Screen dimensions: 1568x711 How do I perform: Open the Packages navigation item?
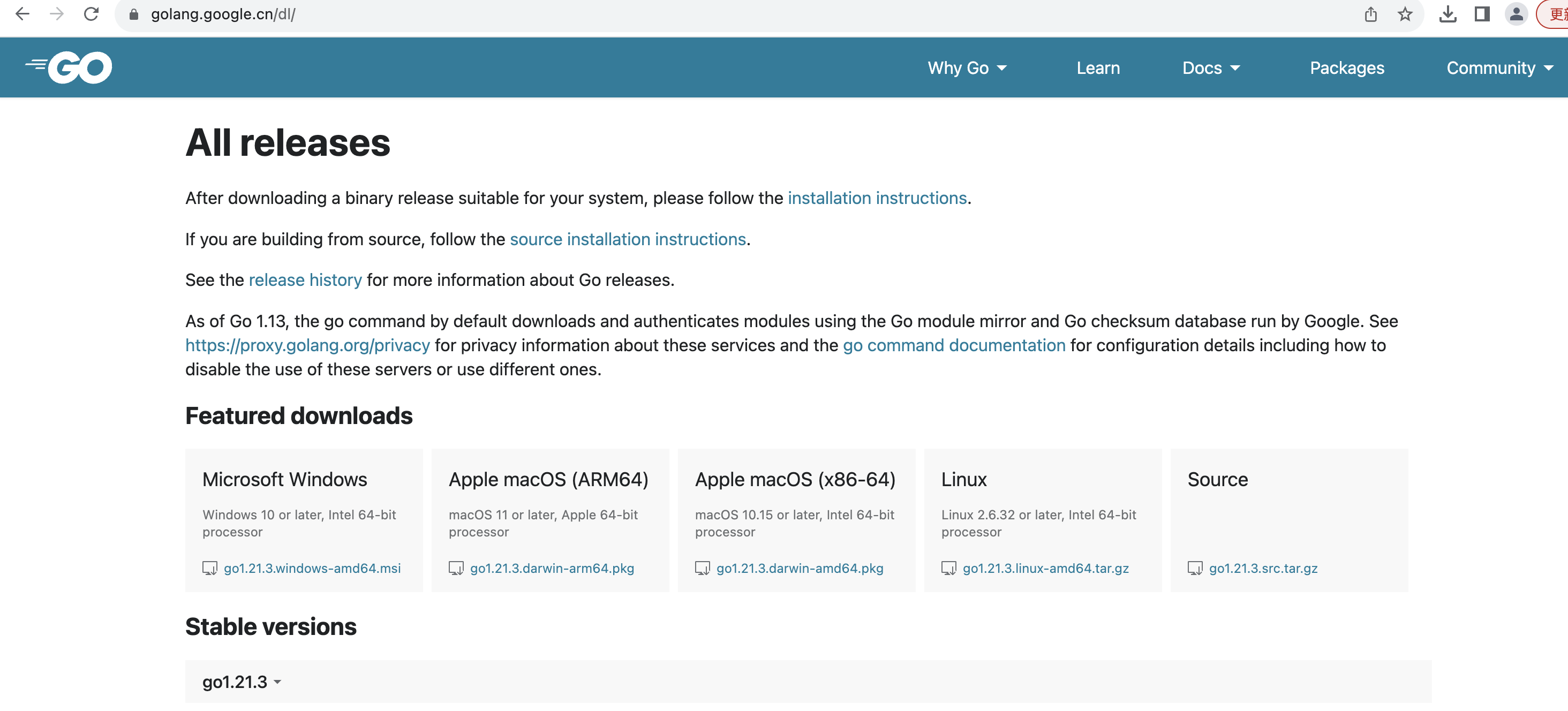[1347, 67]
